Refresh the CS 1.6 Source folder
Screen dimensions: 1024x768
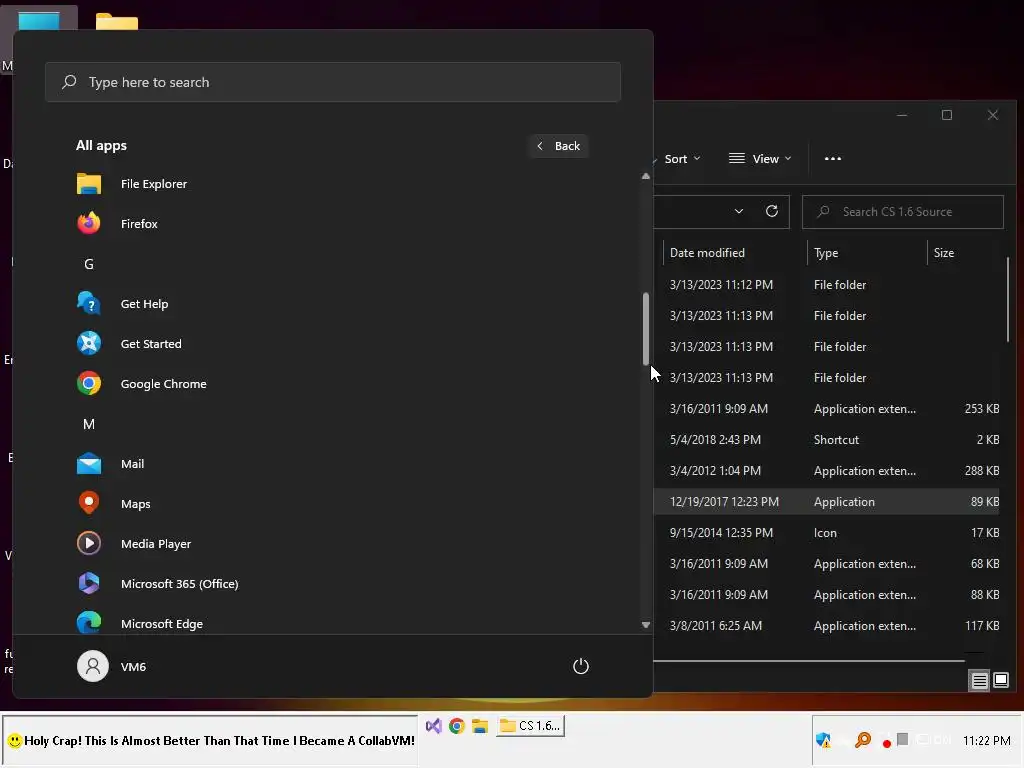[772, 211]
